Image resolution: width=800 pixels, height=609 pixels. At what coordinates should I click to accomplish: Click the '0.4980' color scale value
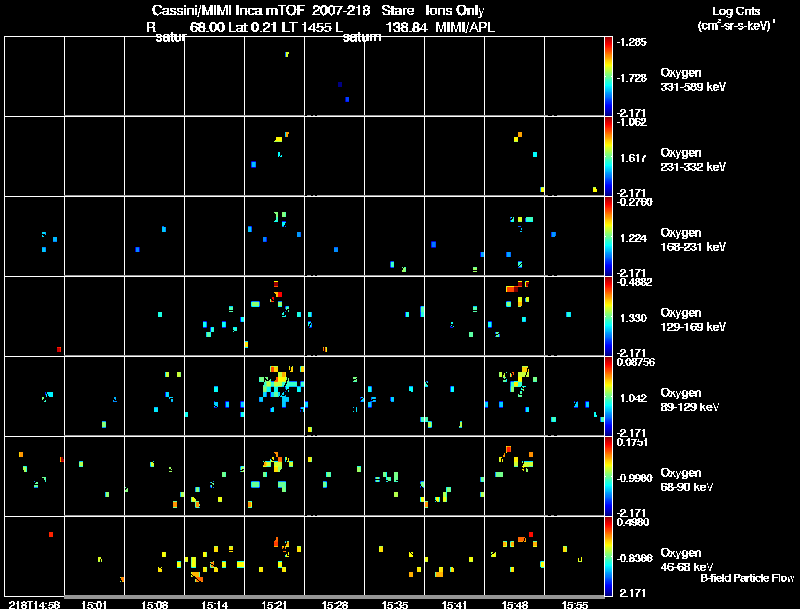(633, 522)
